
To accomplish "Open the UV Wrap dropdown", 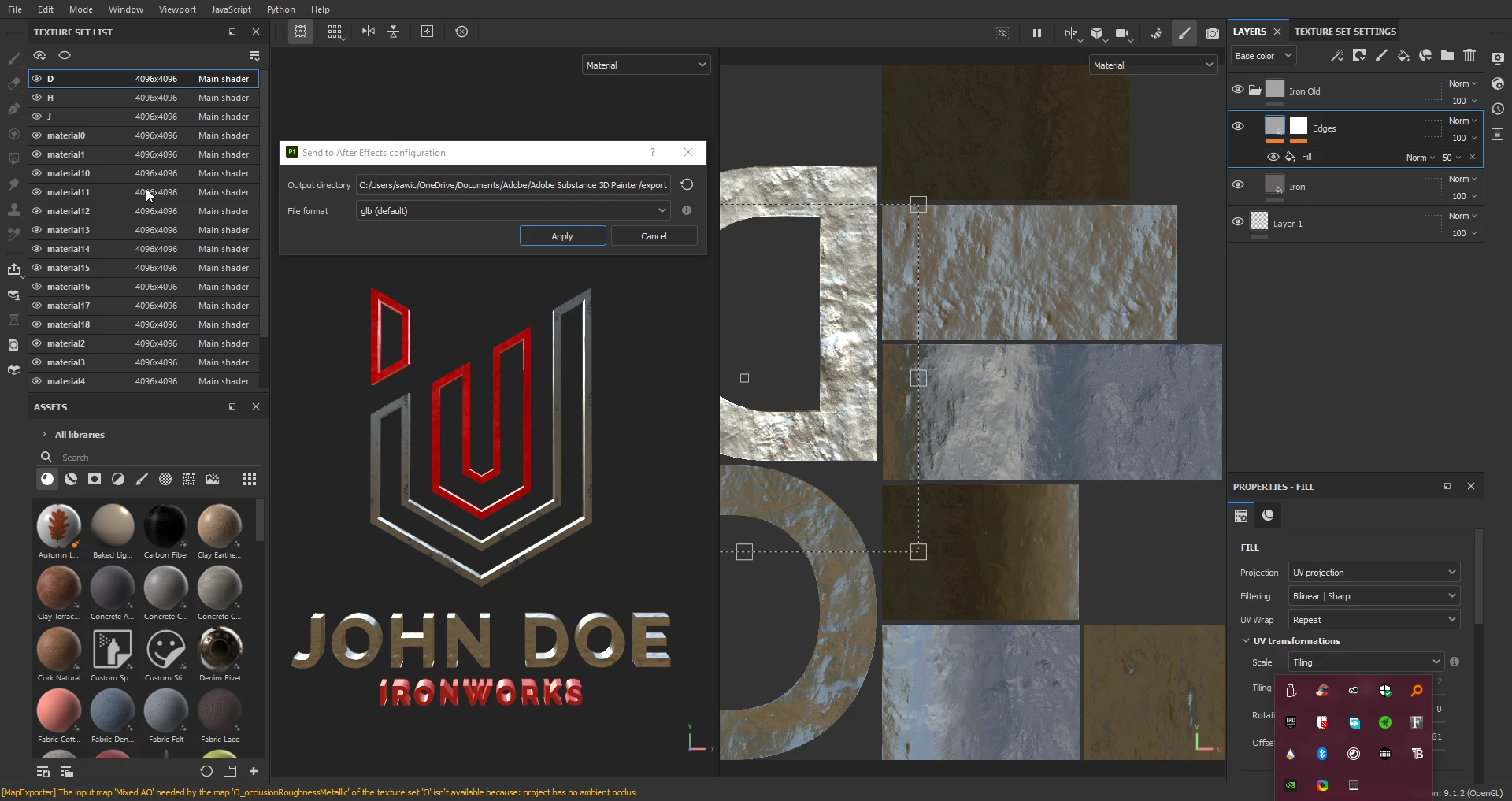I will pos(1374,620).
